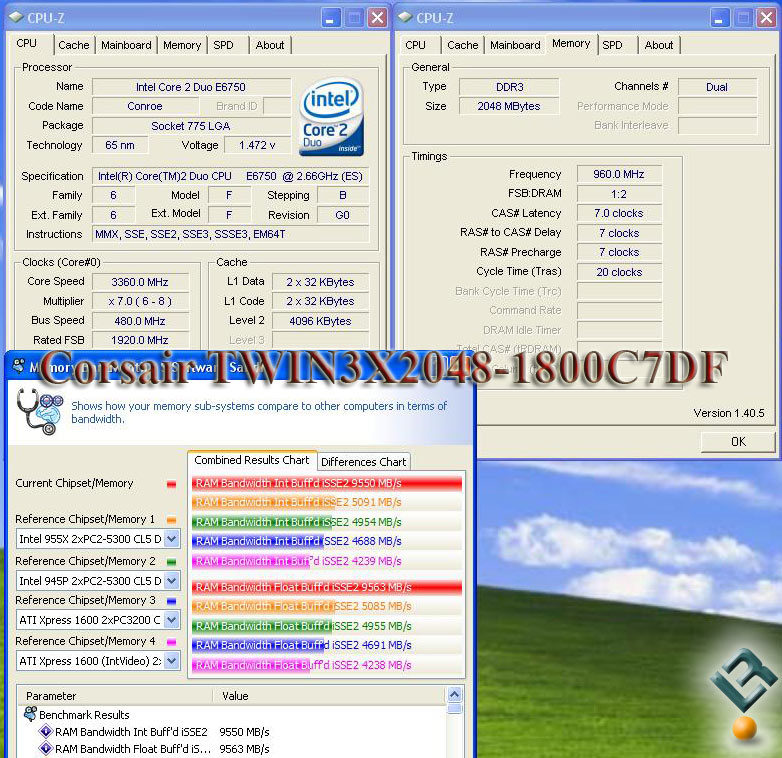Viewport: 782px width, 758px height.
Task: Open SPD tab in left CPU-Z window
Action: point(223,45)
